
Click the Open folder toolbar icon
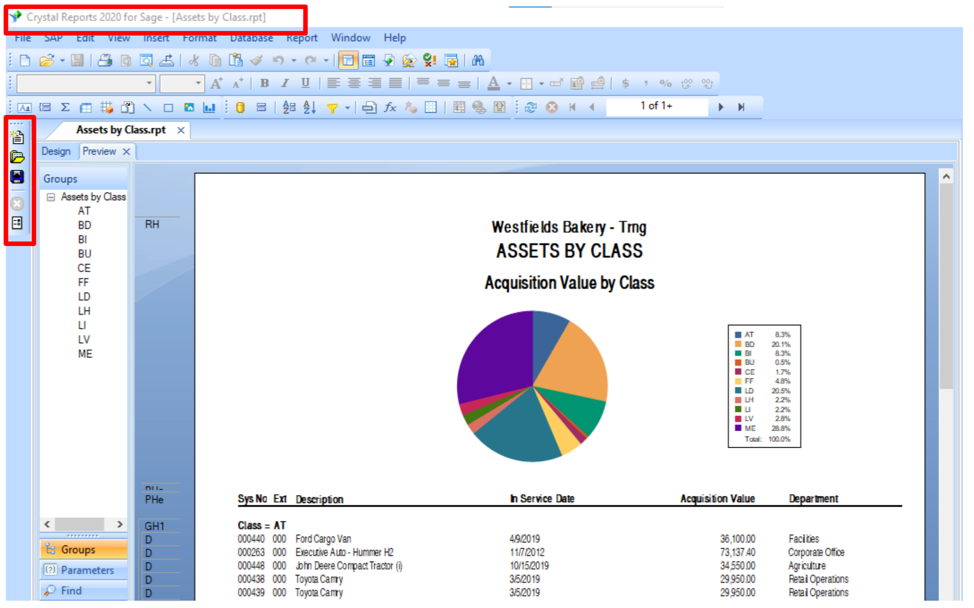click(x=46, y=60)
